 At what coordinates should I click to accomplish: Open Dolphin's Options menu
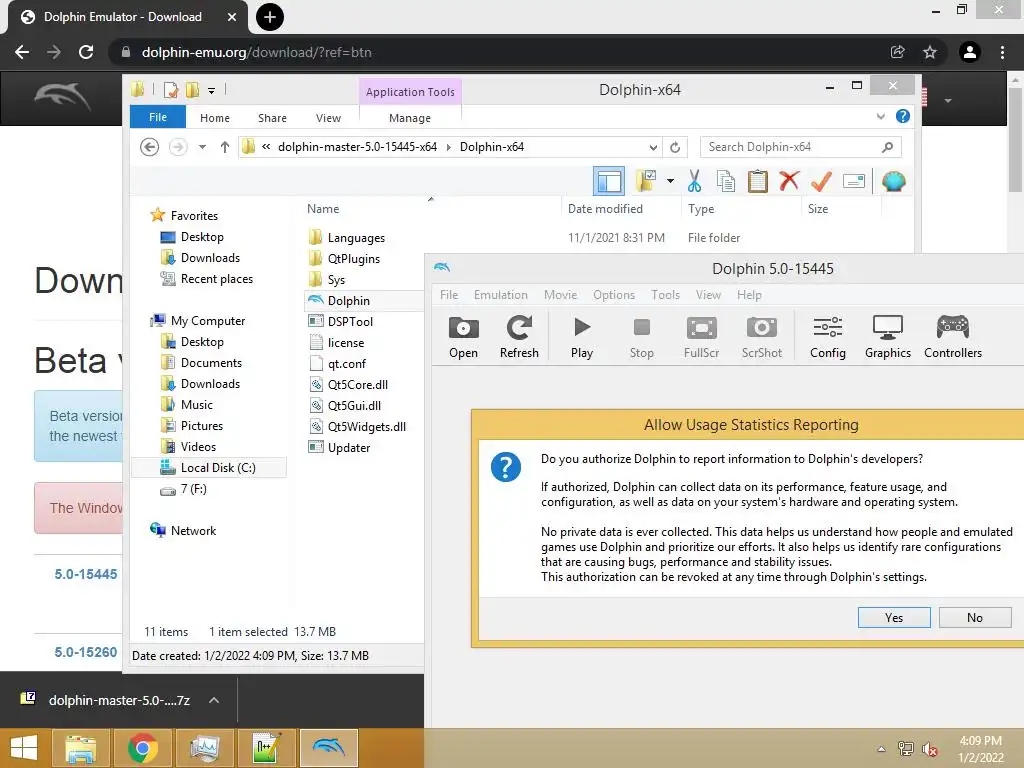(614, 295)
